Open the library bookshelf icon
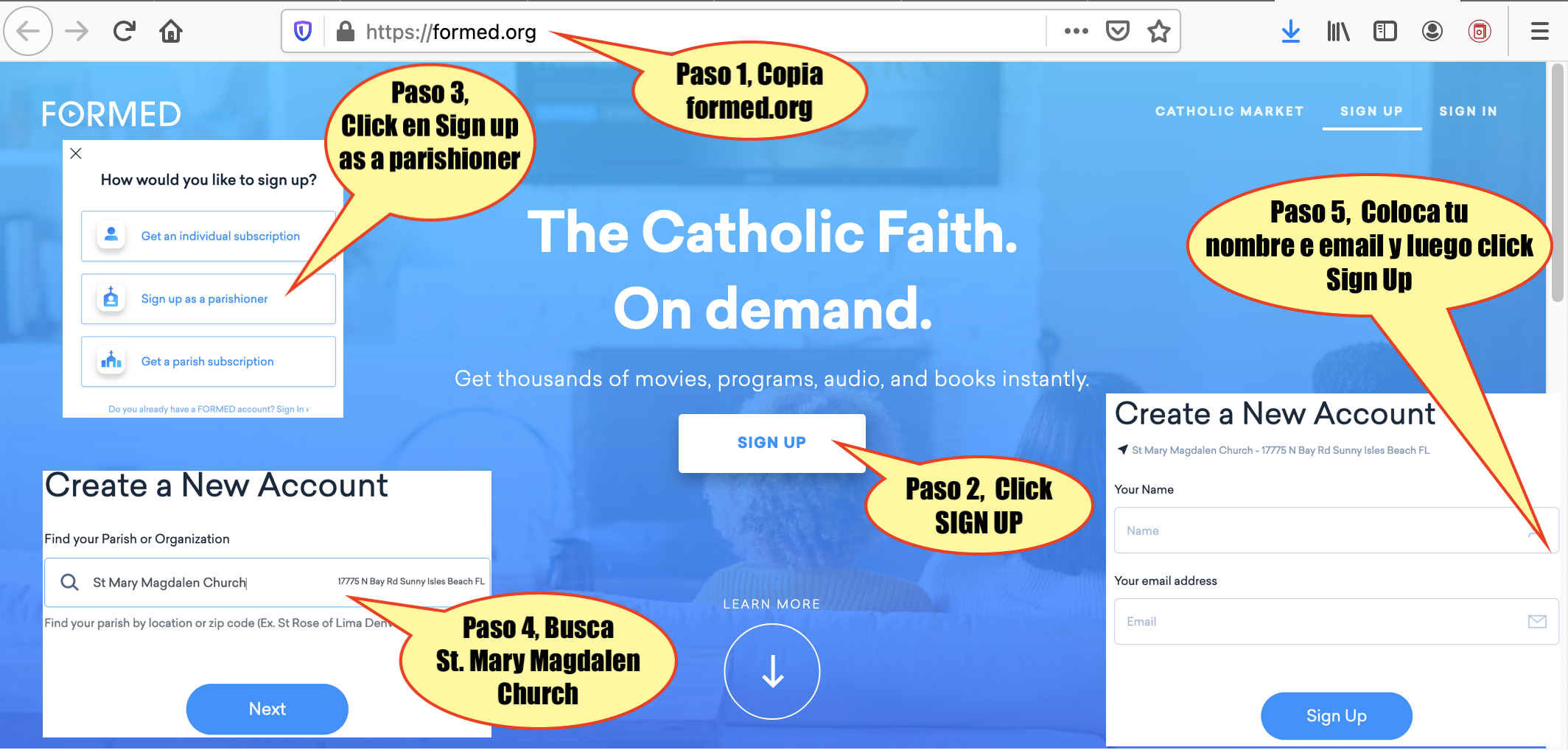Image resolution: width=1568 pixels, height=750 pixels. [x=1338, y=31]
